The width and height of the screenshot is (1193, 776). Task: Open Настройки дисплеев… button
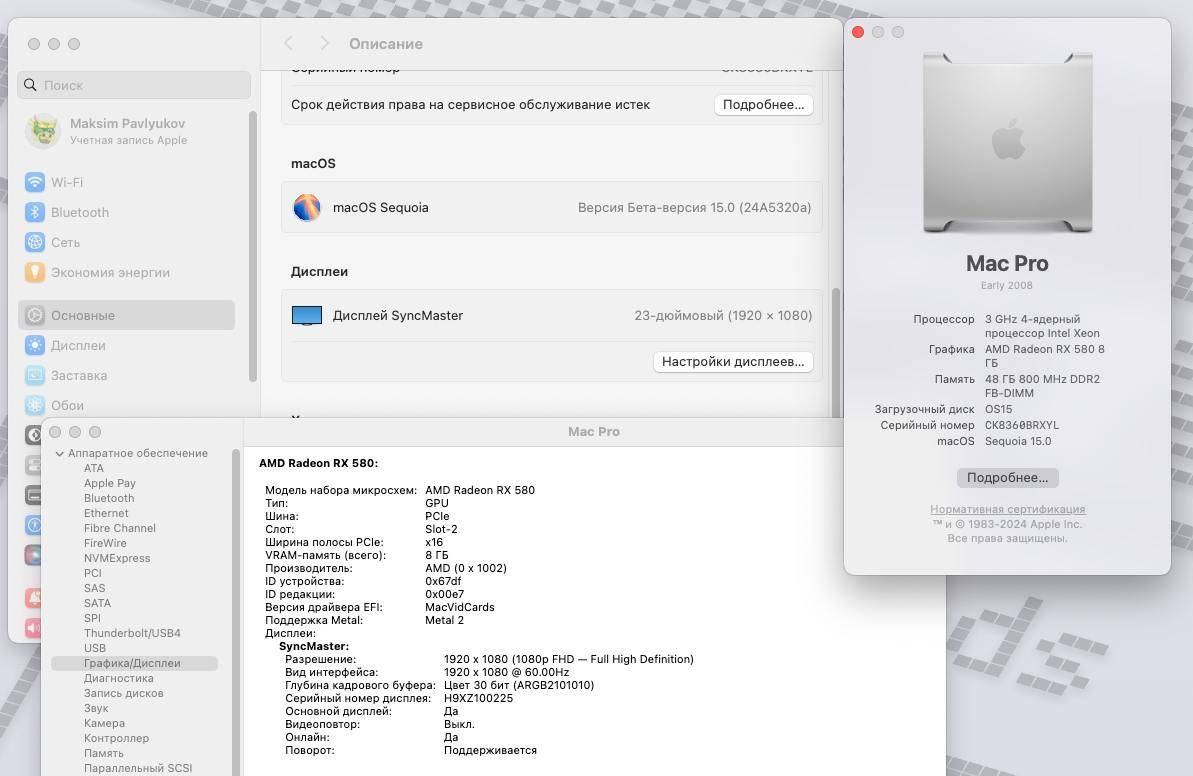point(733,361)
